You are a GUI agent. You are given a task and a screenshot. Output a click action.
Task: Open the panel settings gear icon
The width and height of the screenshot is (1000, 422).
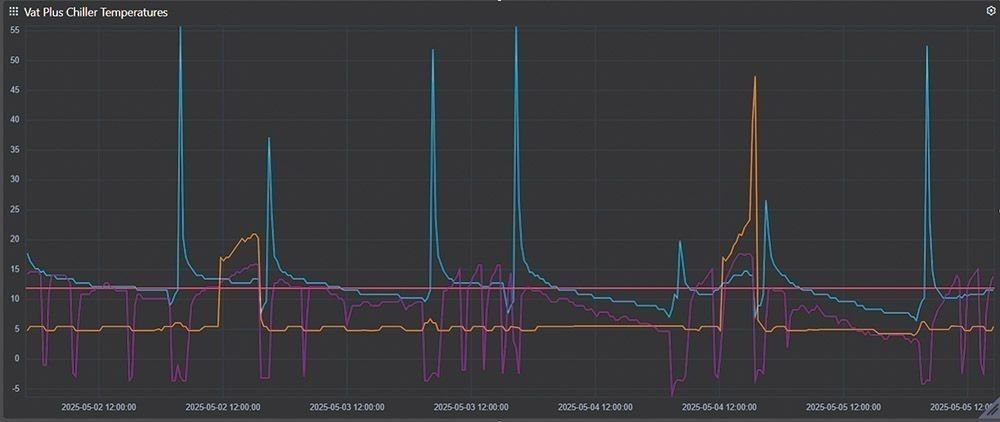pos(990,11)
